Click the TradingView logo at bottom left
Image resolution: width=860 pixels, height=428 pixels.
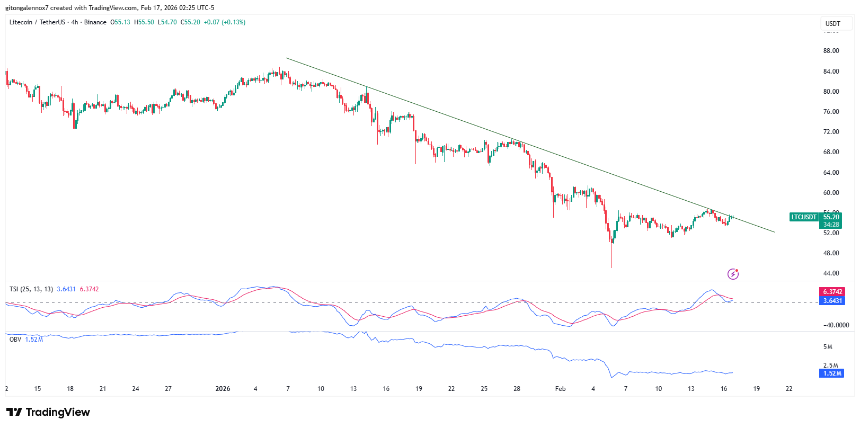[48, 412]
